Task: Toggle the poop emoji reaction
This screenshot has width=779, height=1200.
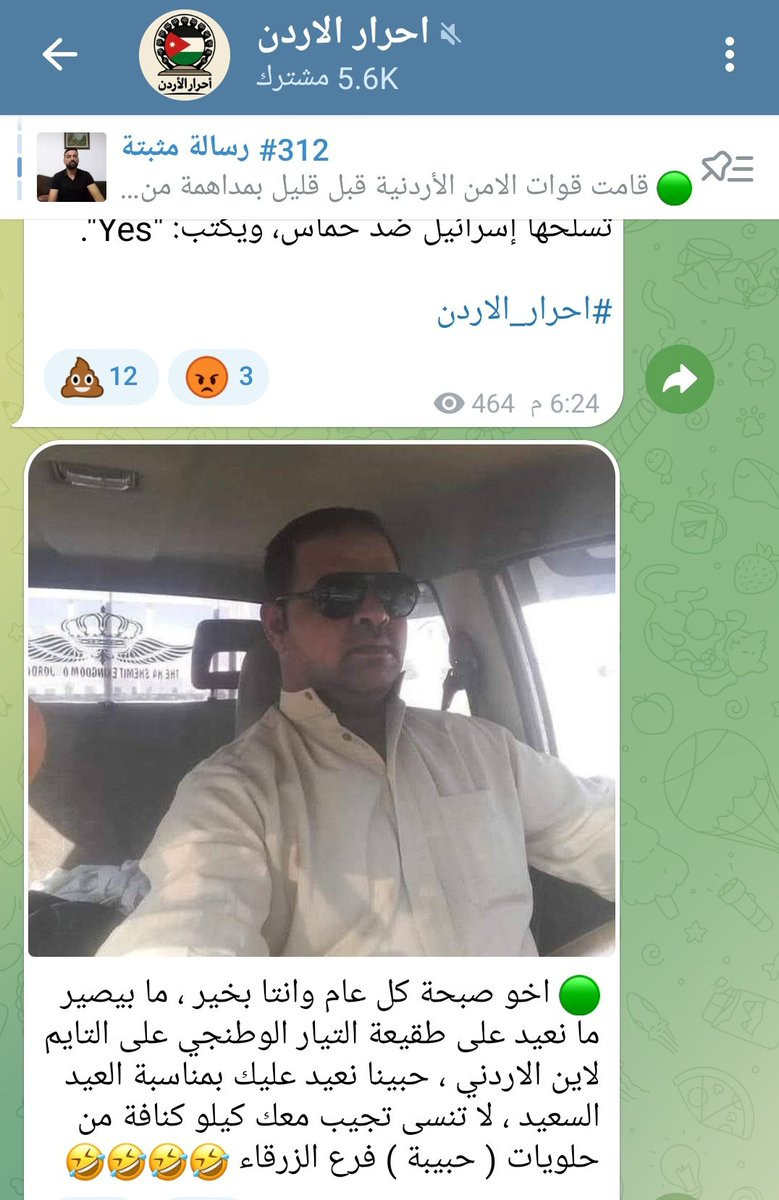Action: (x=101, y=377)
